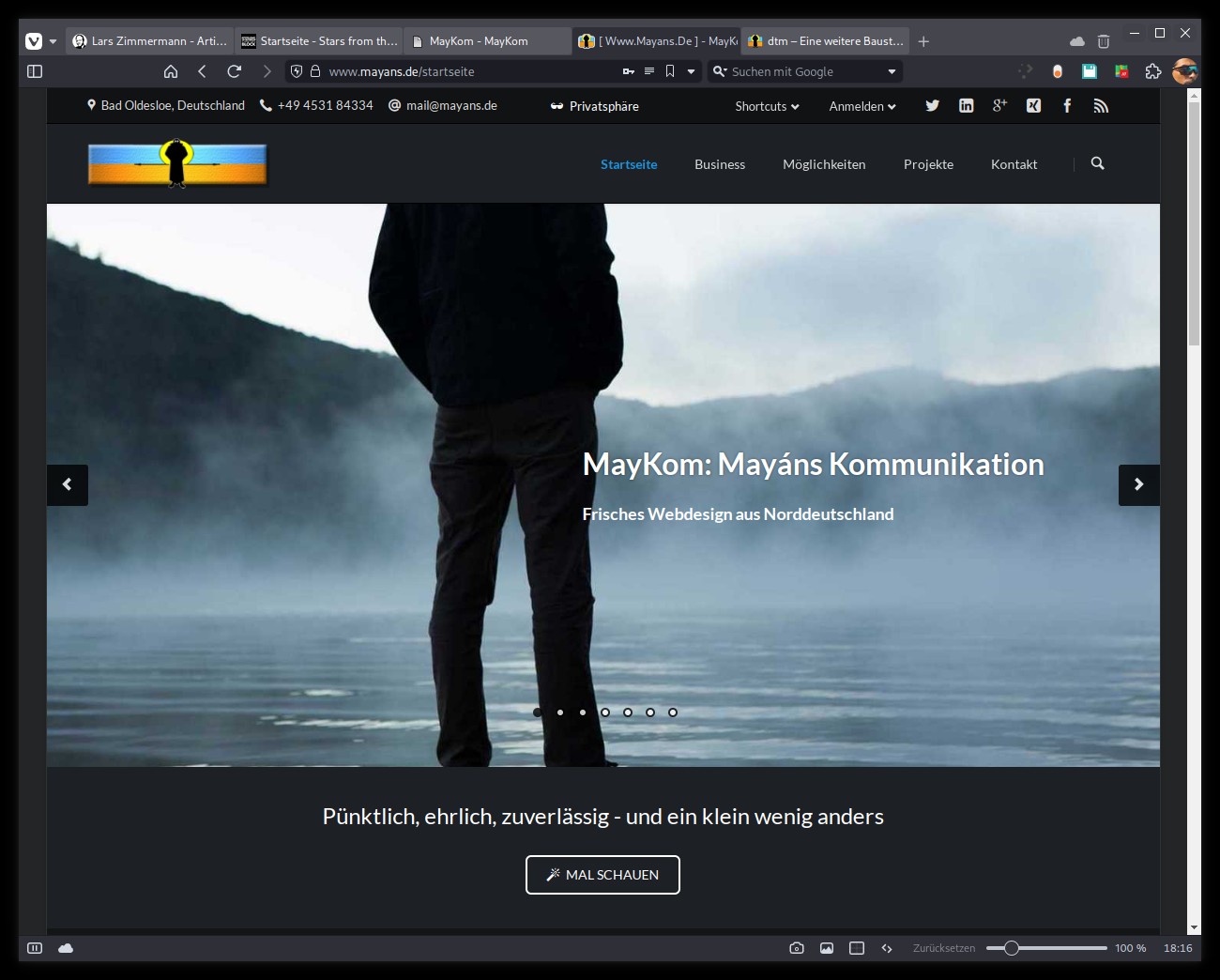The height and width of the screenshot is (980, 1220).
Task: Open page actions code icon
Action: point(887,948)
